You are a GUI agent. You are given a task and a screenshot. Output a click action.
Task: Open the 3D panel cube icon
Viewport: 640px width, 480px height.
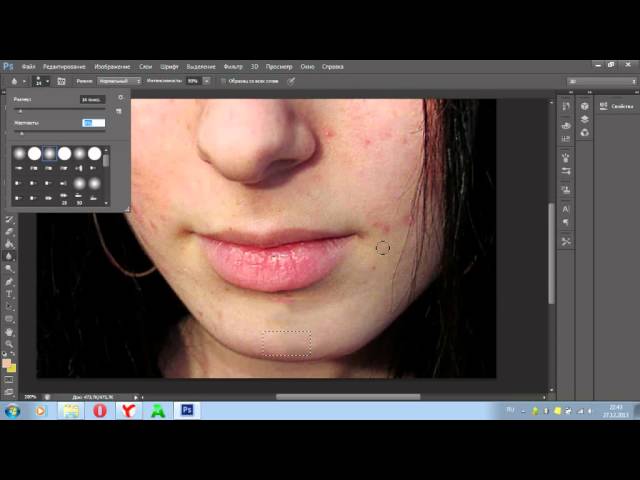click(584, 107)
